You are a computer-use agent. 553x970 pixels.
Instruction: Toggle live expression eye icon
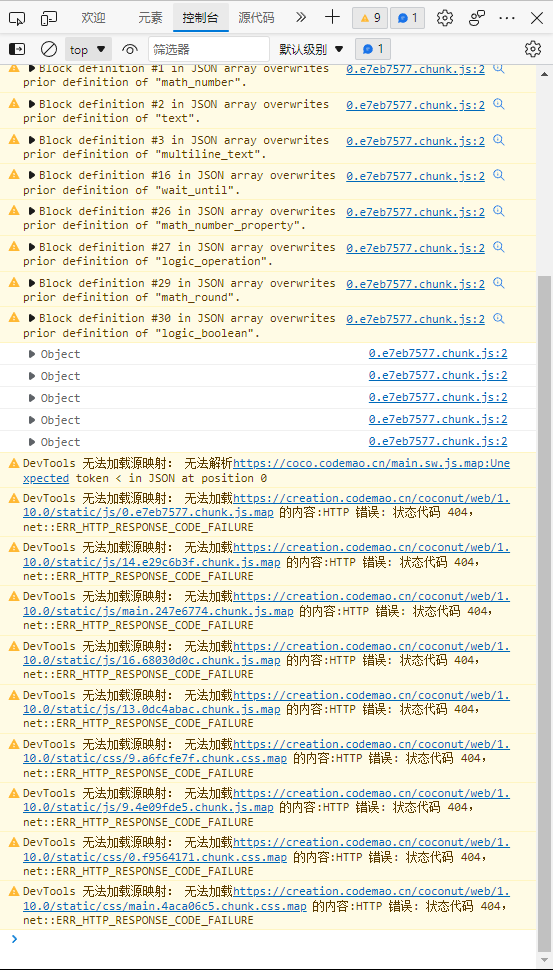click(x=129, y=49)
